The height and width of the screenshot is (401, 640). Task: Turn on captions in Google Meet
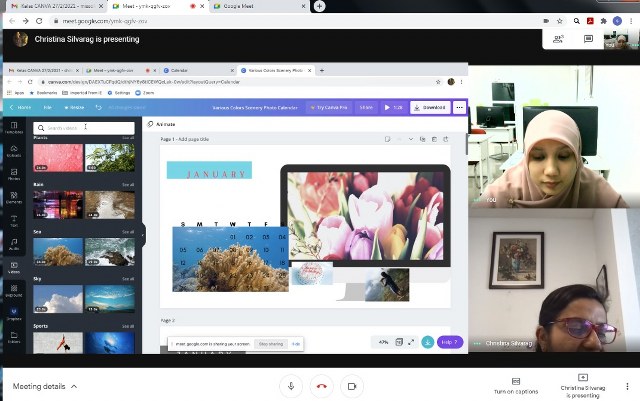click(516, 386)
